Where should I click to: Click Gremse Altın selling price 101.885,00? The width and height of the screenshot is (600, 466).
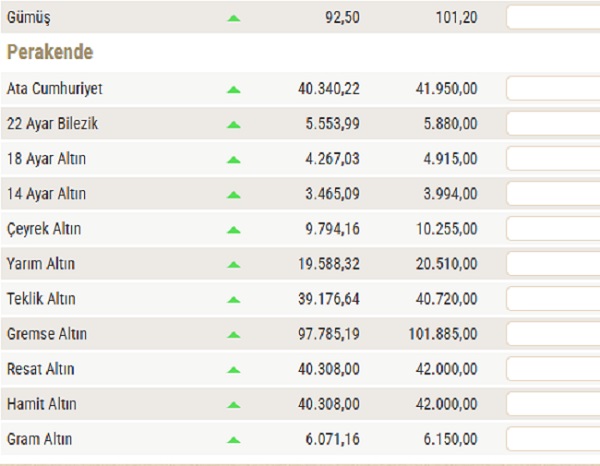444,334
